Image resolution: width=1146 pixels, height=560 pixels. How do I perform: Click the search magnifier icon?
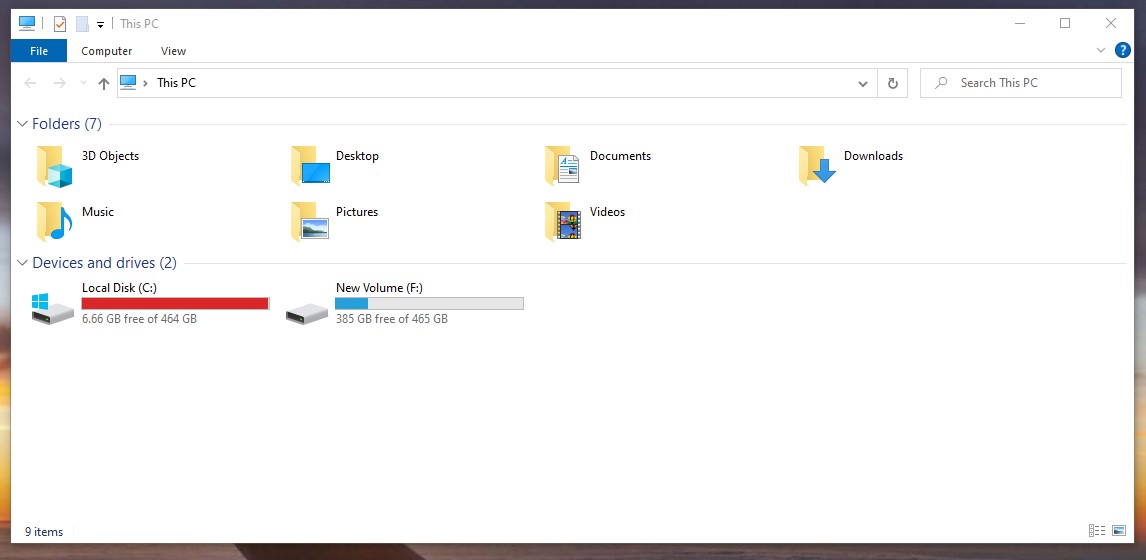[942, 83]
